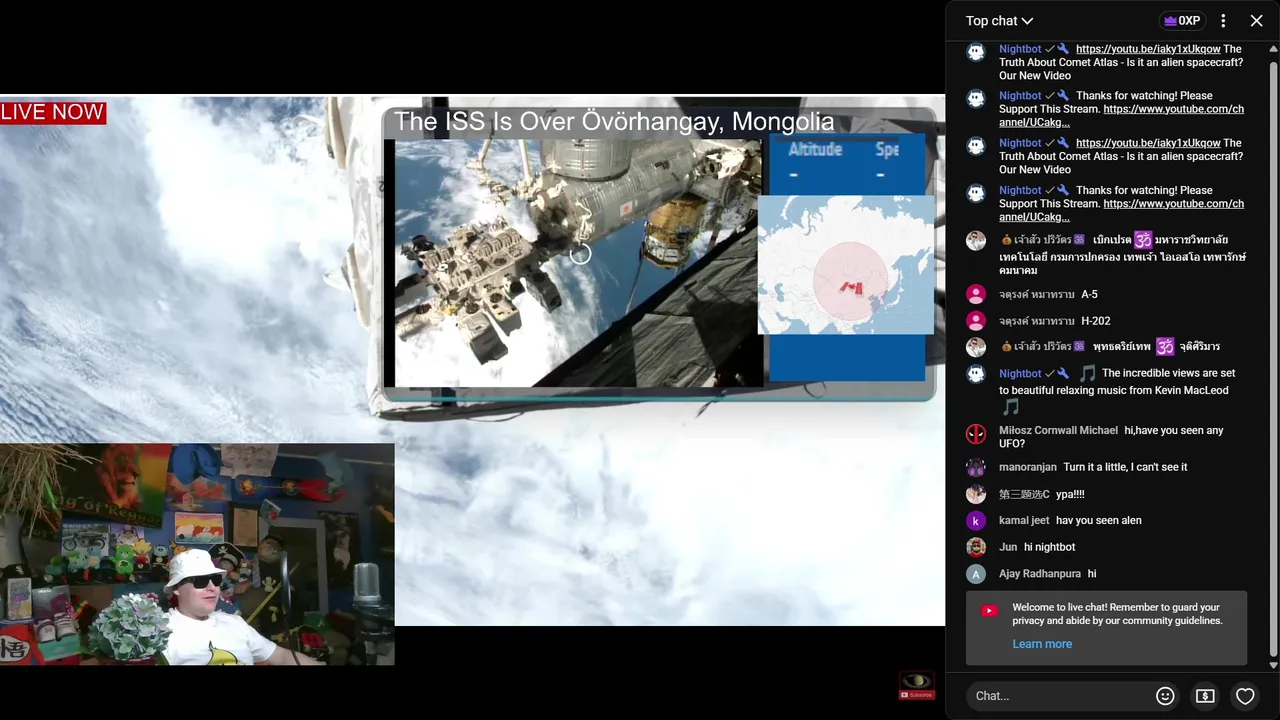Click the YouTube icon in welcome notice
This screenshot has height=720, width=1280.
[989, 611]
